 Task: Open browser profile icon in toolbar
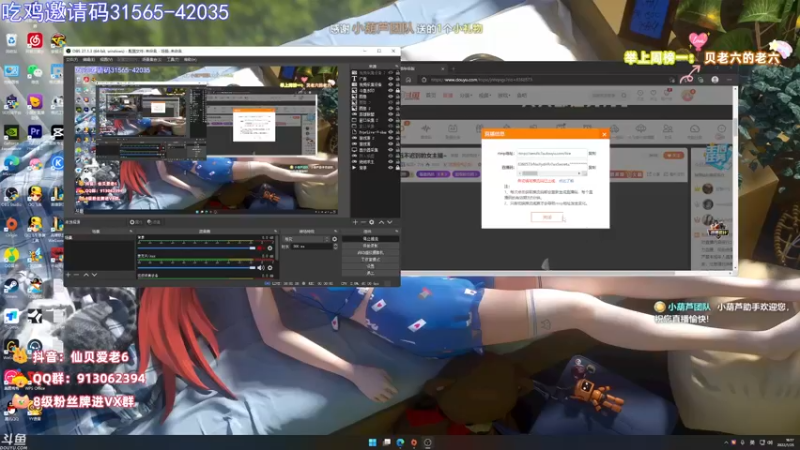tap(715, 80)
